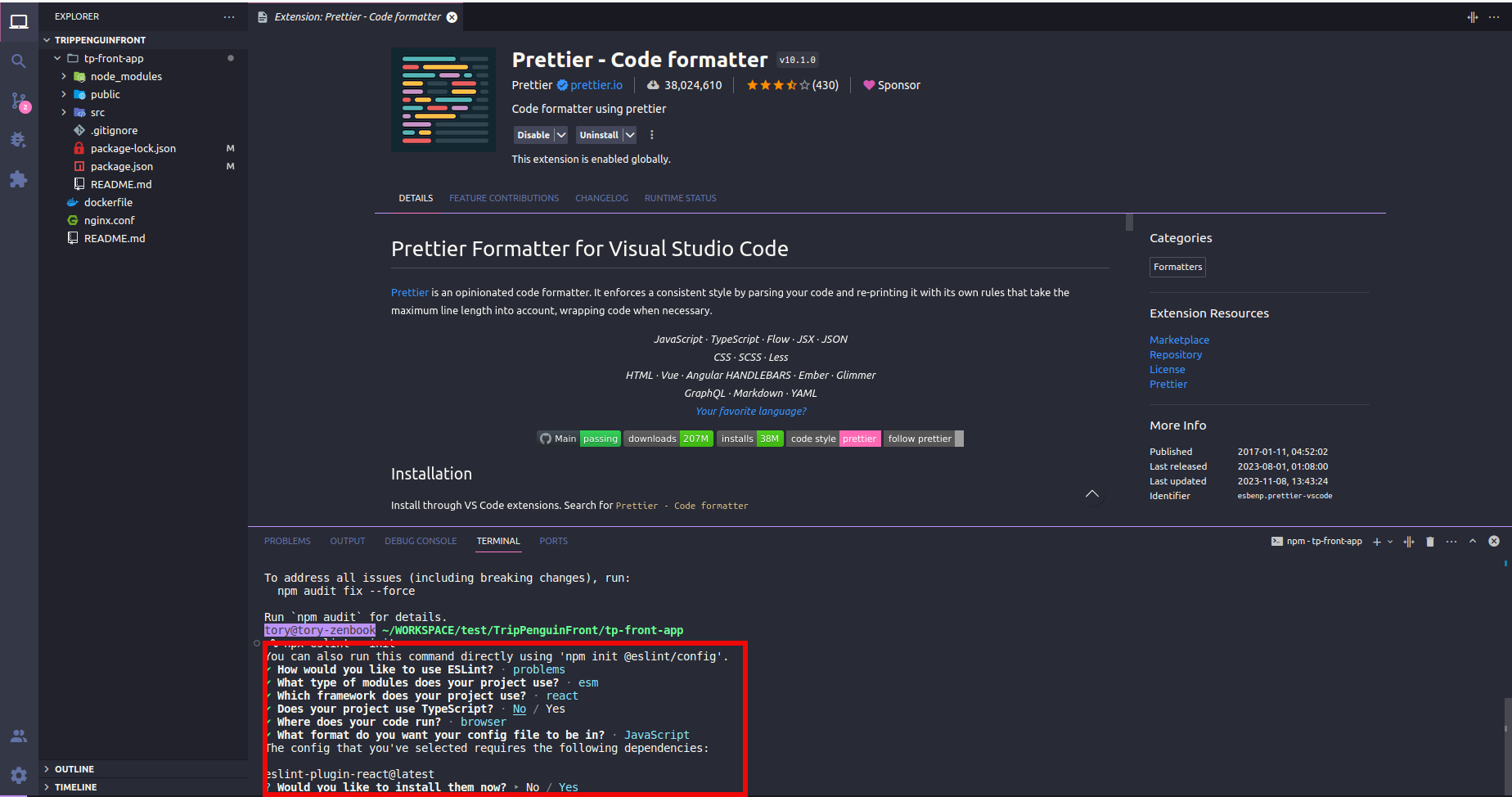Open the Uninstall button's dropdown arrow

point(629,135)
